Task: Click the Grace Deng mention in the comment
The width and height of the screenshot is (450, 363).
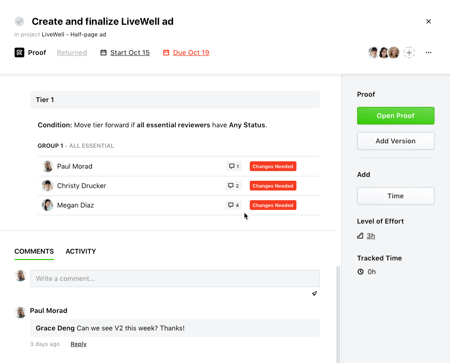Action: tap(55, 328)
